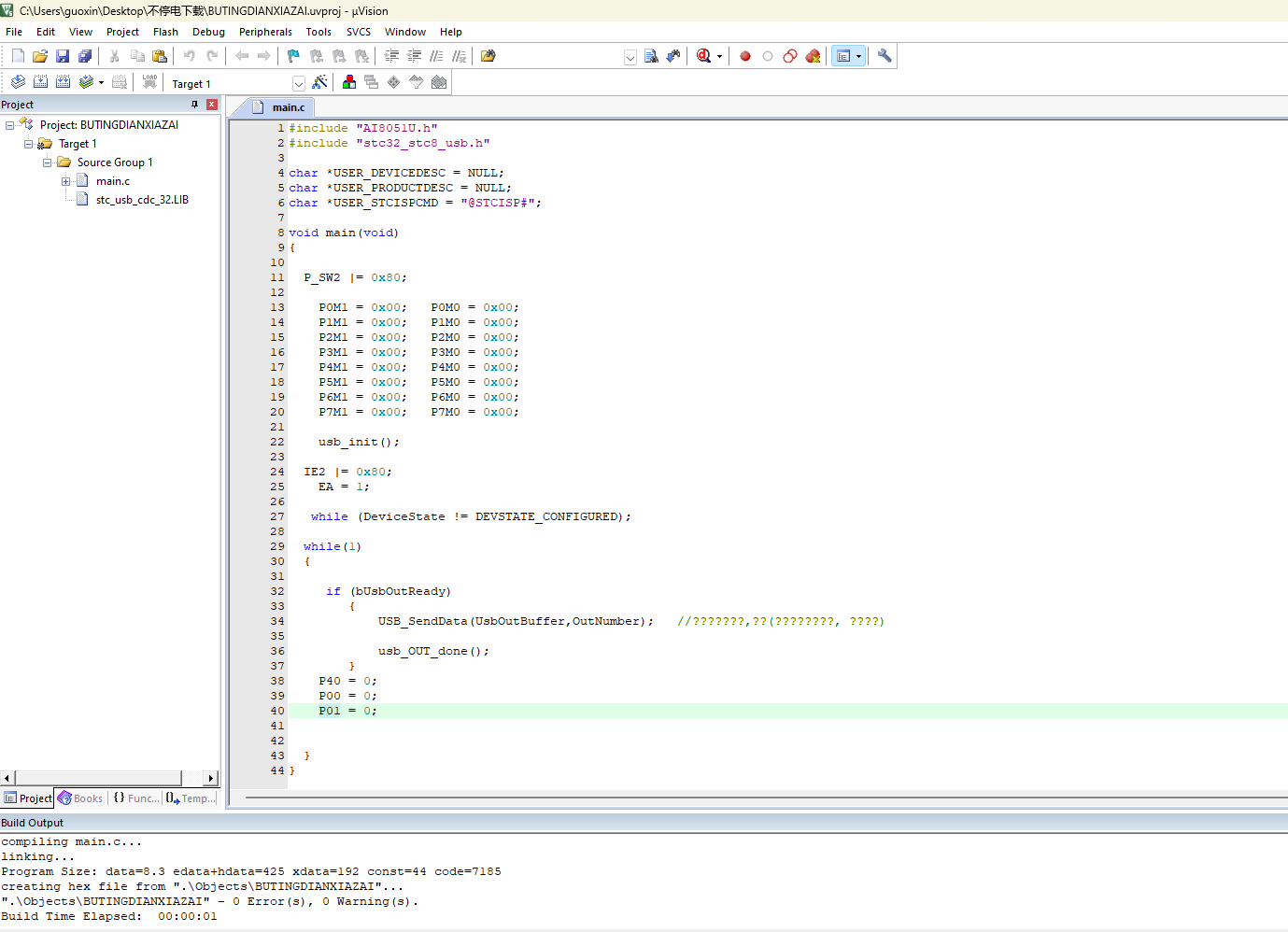Indent the selected lines with the Indent icon
Viewport: 1288px width, 932px height.
click(391, 56)
